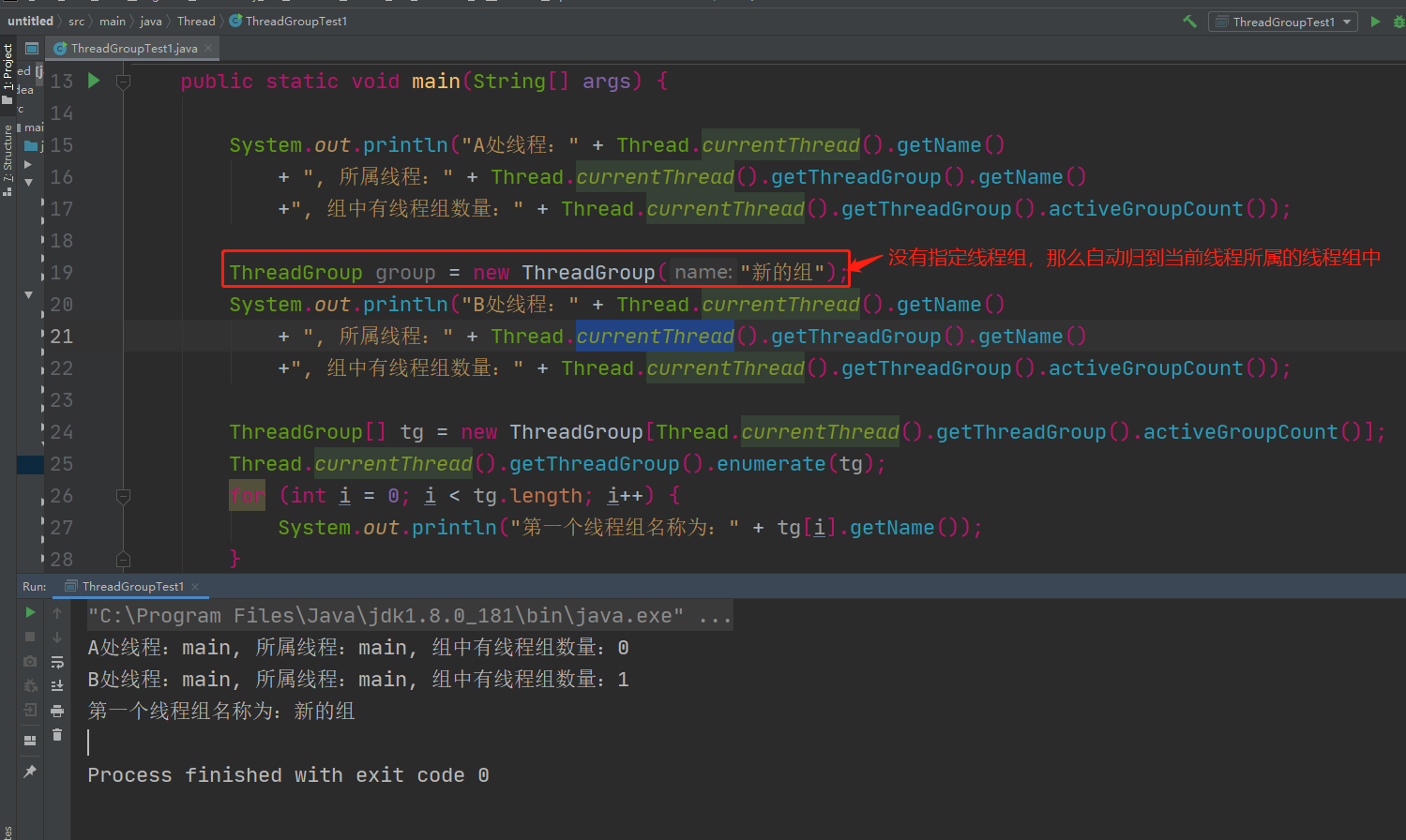Click the "B处线程: main" console output line
The width and height of the screenshot is (1406, 840).
tap(358, 680)
